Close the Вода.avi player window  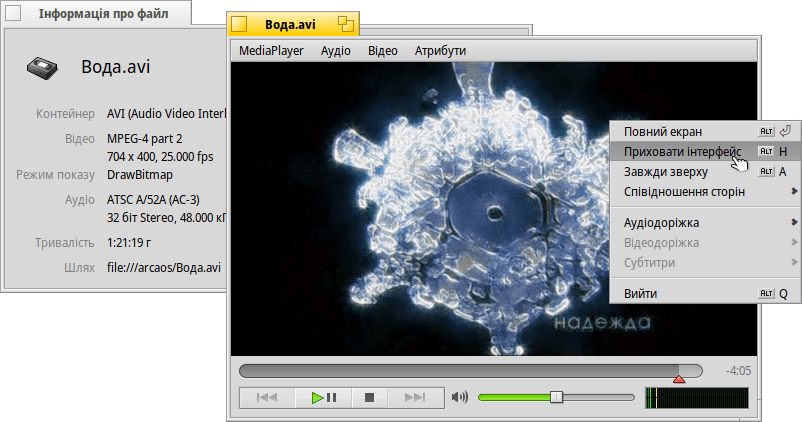click(x=239, y=24)
